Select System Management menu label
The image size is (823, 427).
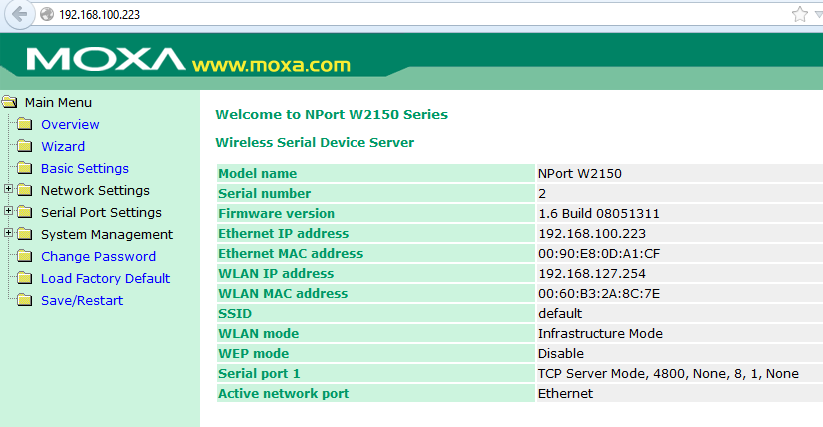click(107, 234)
